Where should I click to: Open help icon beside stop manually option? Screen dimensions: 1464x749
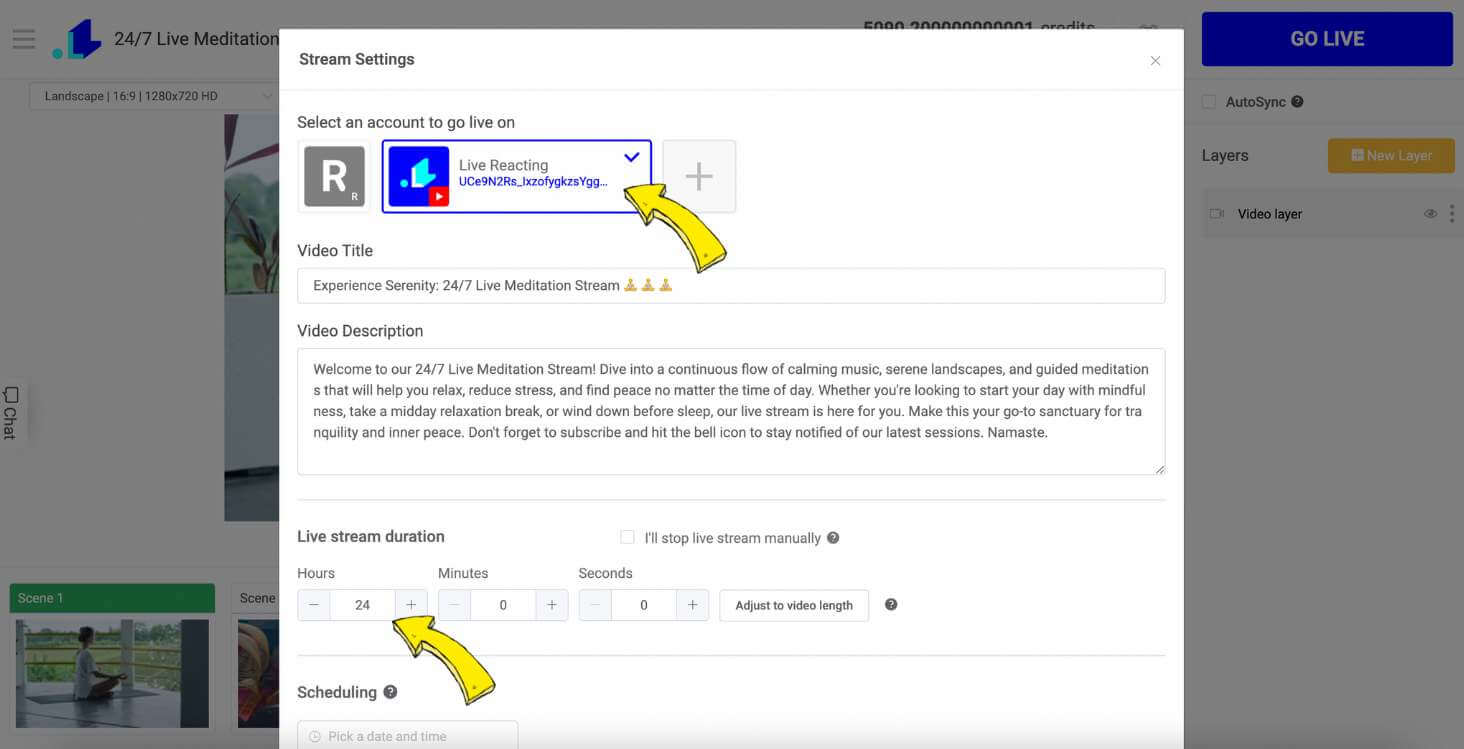coord(833,537)
